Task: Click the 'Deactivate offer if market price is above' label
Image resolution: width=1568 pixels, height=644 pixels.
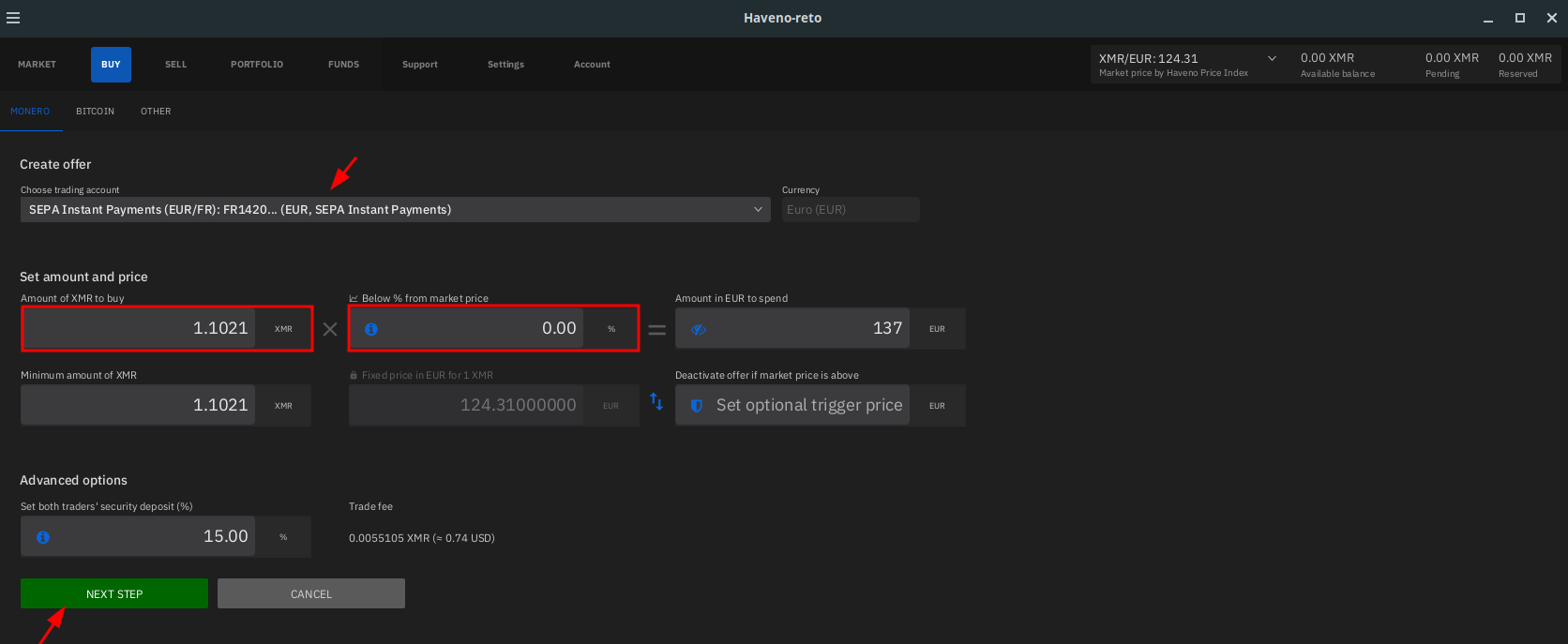Action: (767, 375)
